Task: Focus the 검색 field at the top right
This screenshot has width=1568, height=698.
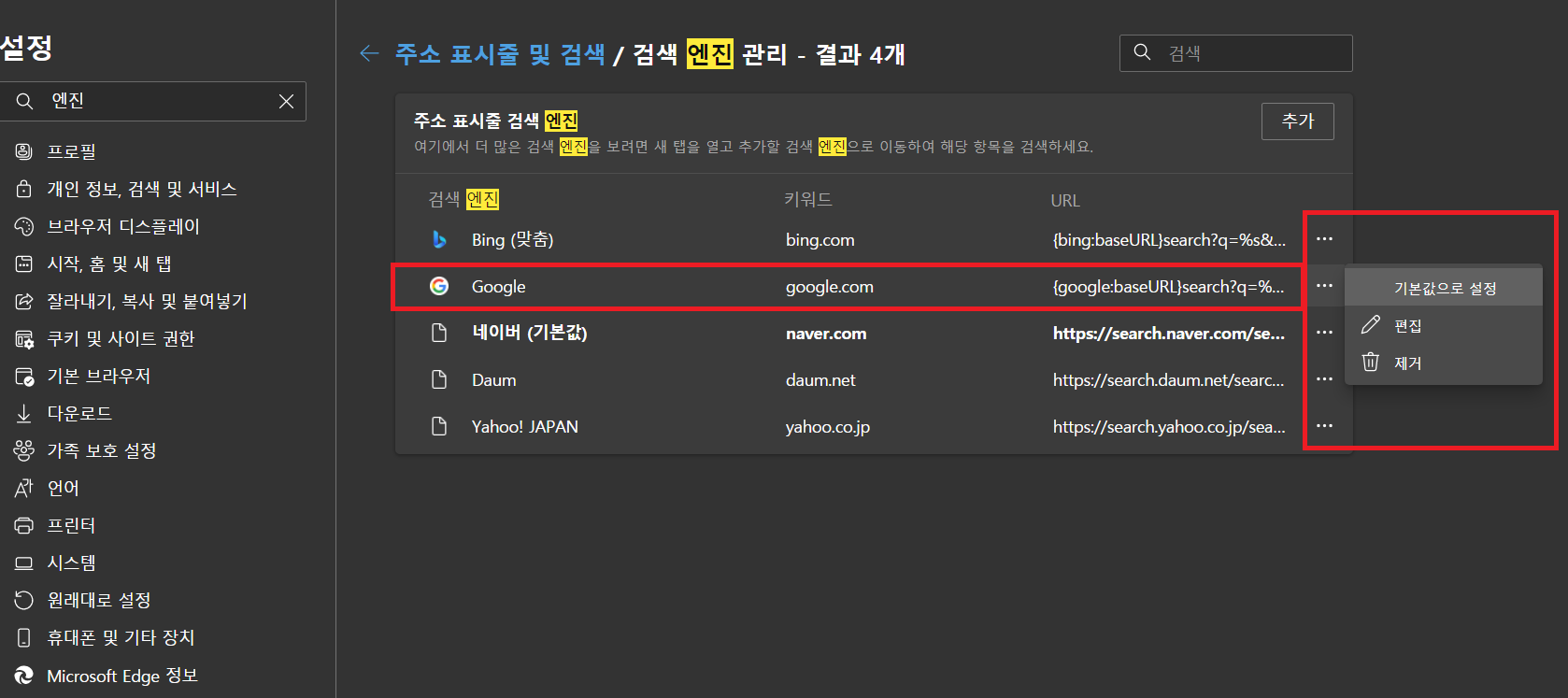Action: pyautogui.click(x=1235, y=53)
